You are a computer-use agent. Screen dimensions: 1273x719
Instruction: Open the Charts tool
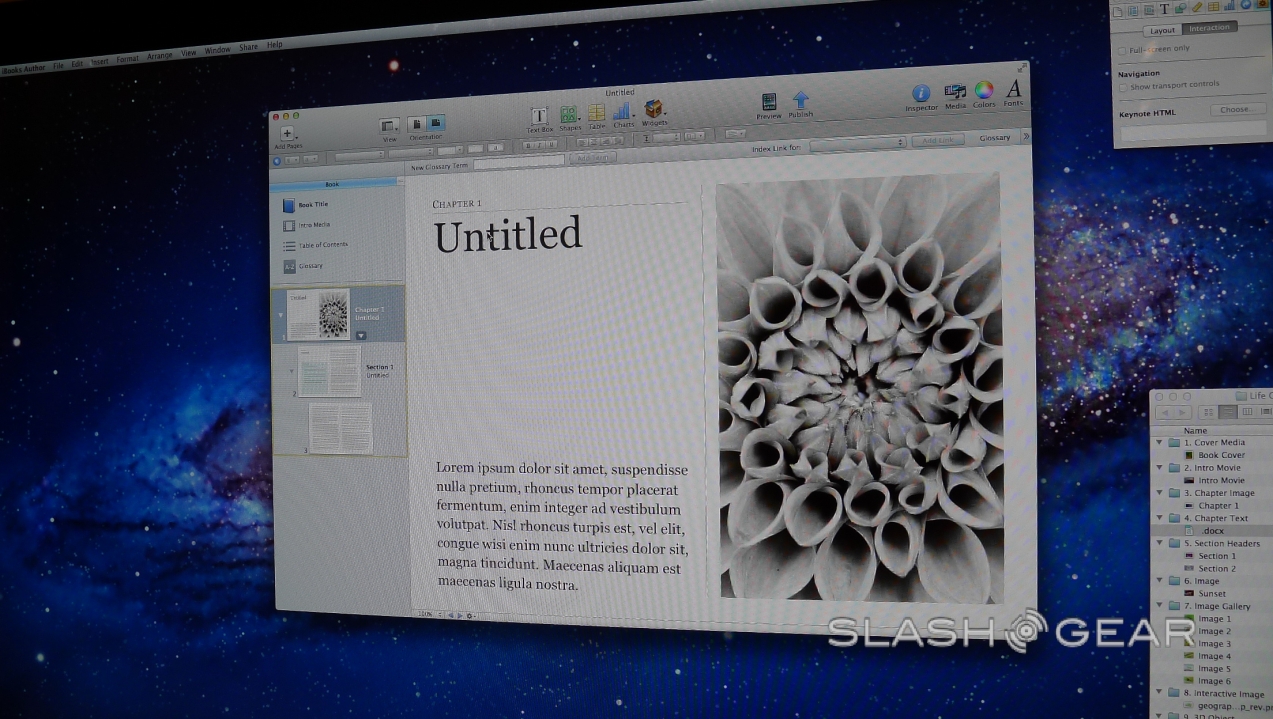623,112
